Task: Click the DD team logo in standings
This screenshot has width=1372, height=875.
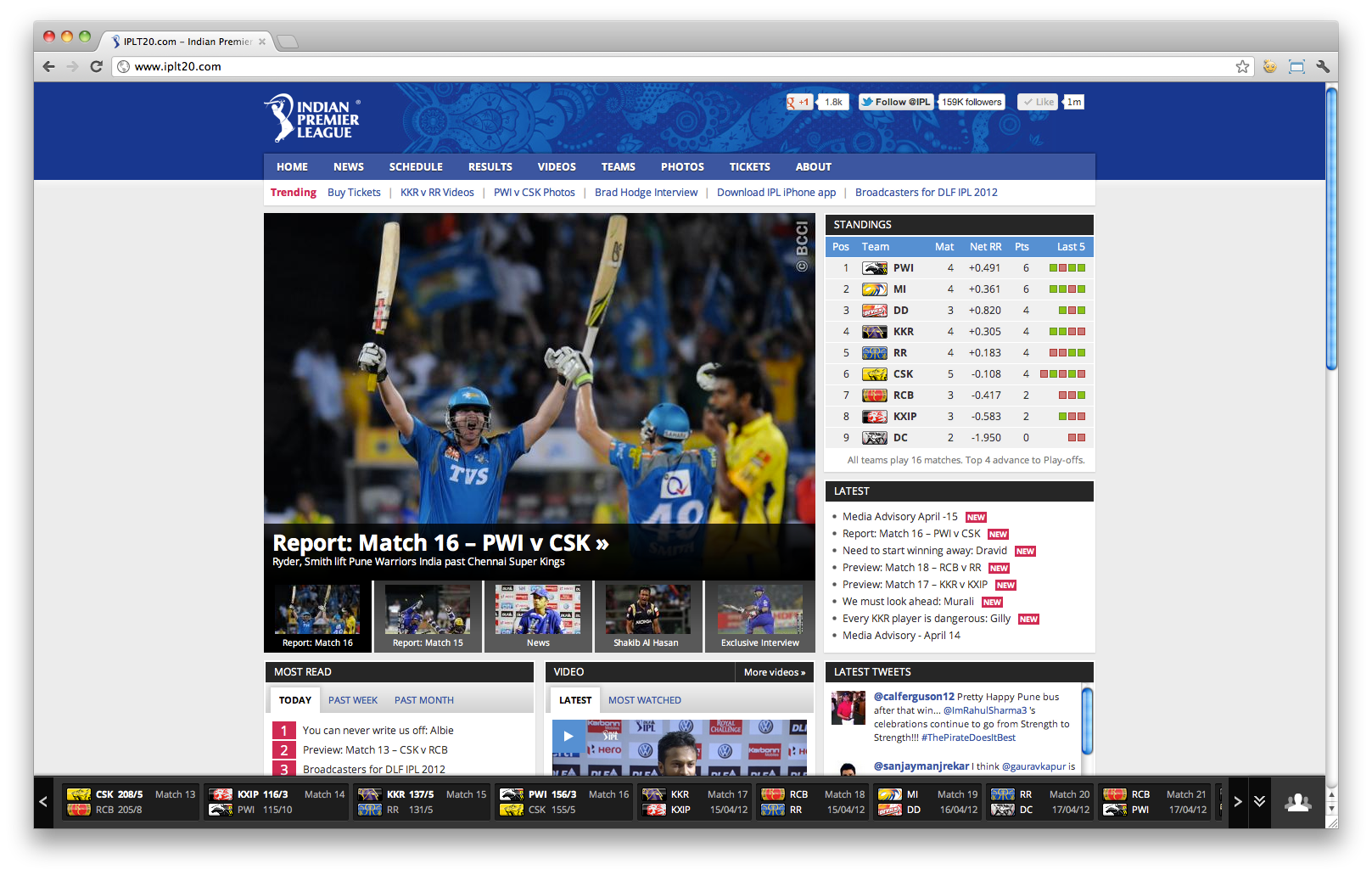Action: point(875,311)
